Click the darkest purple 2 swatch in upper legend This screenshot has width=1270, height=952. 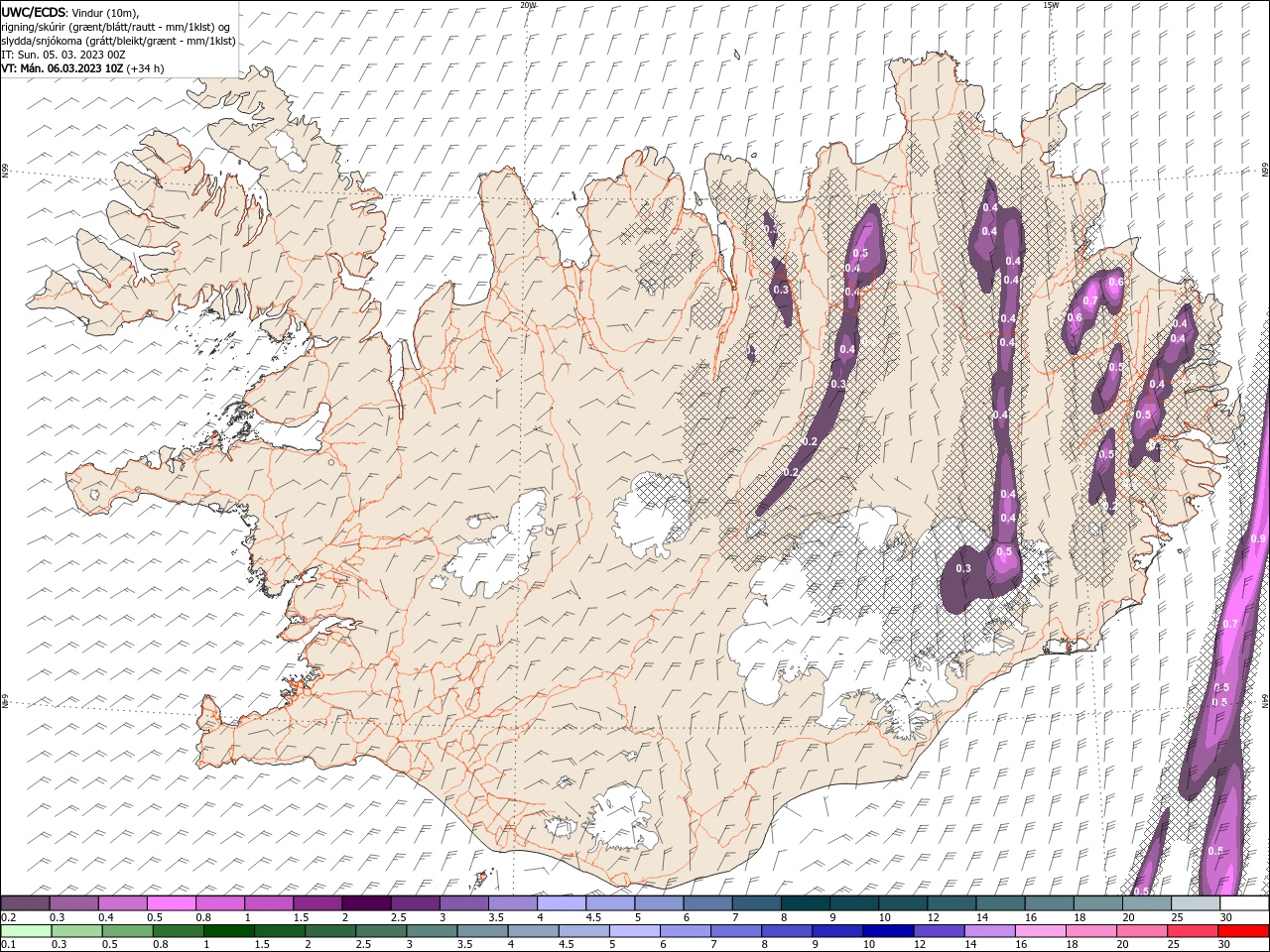coord(366,903)
